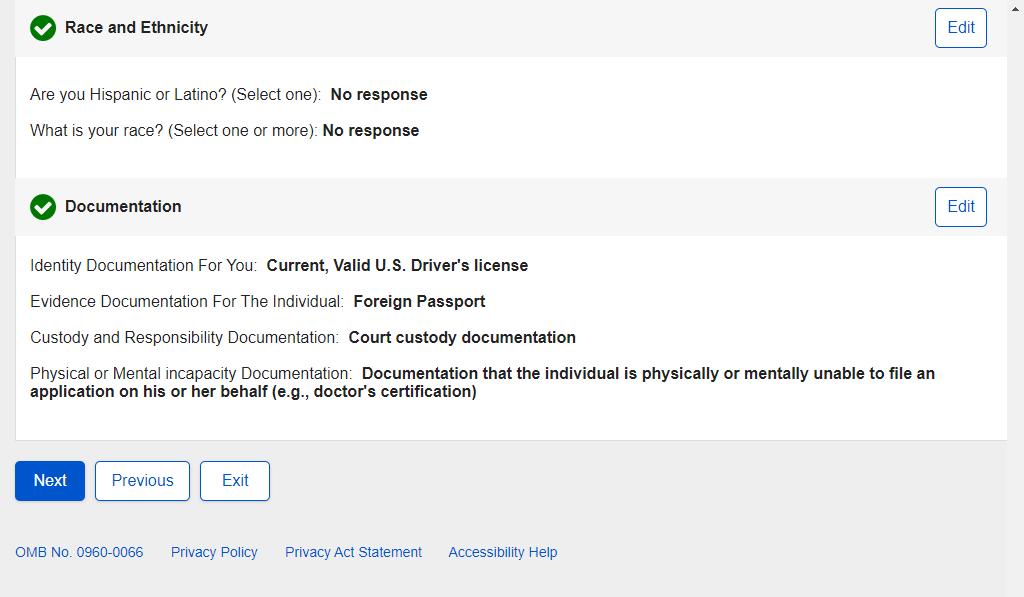Click the "Current, Valid U.S. Driver's license" value

[397, 266]
